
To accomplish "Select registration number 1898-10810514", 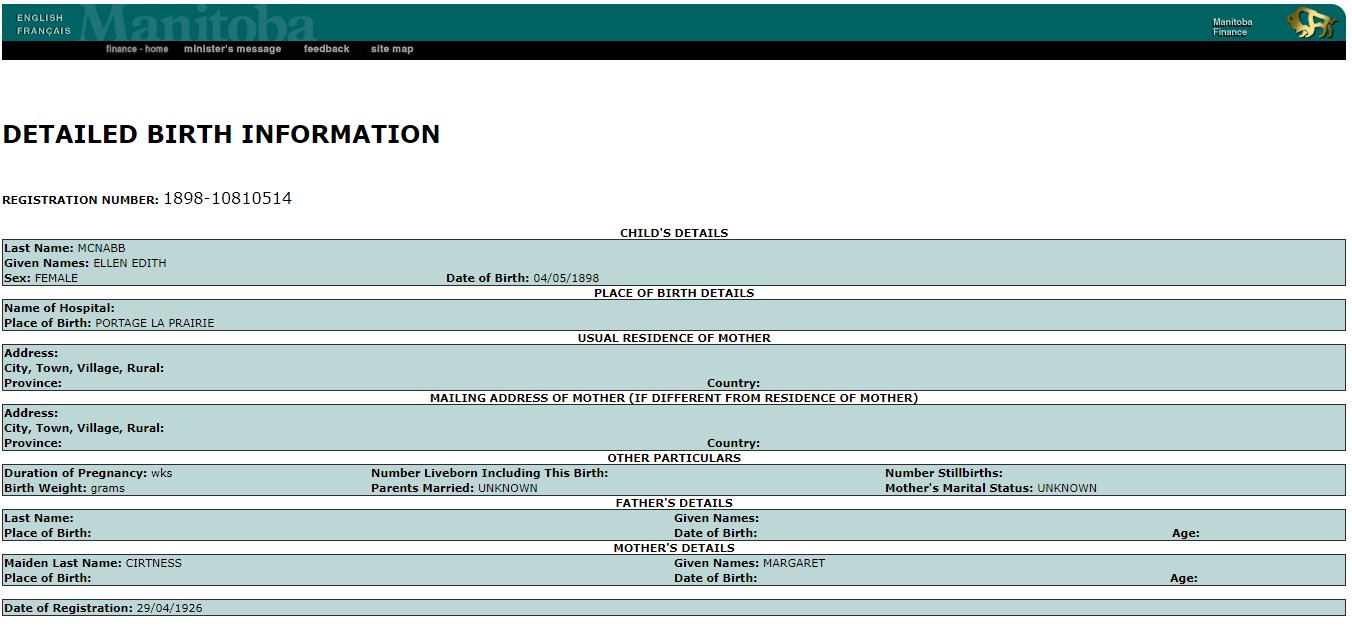I will coord(228,198).
